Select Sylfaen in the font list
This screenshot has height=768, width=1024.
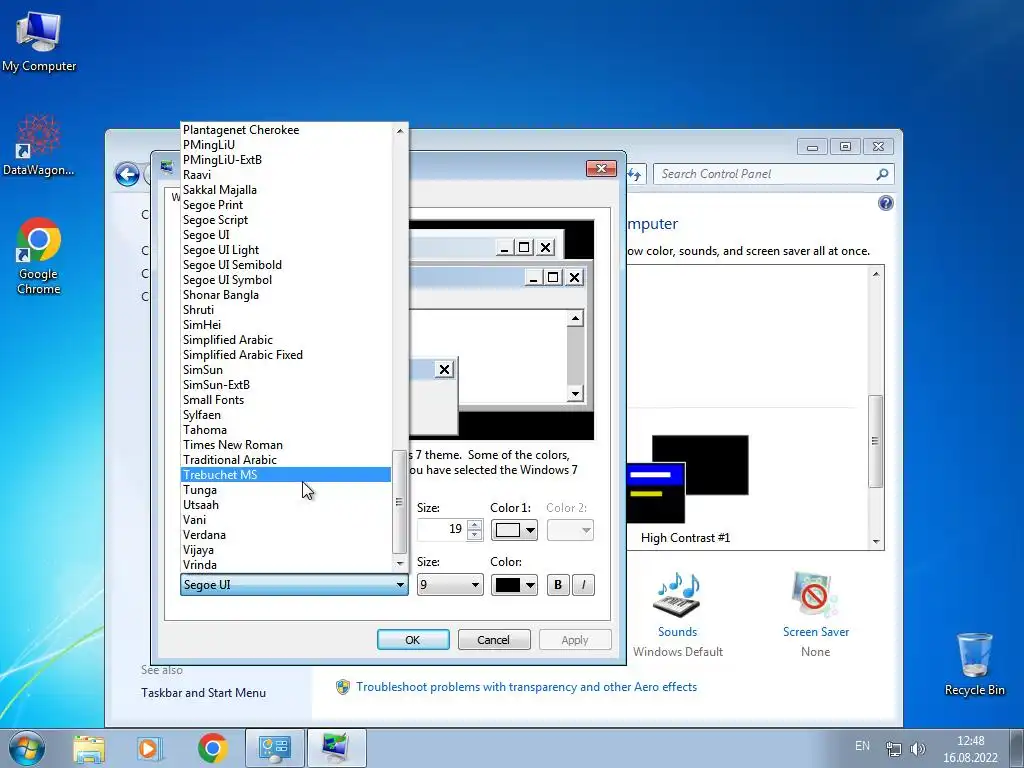285,415
